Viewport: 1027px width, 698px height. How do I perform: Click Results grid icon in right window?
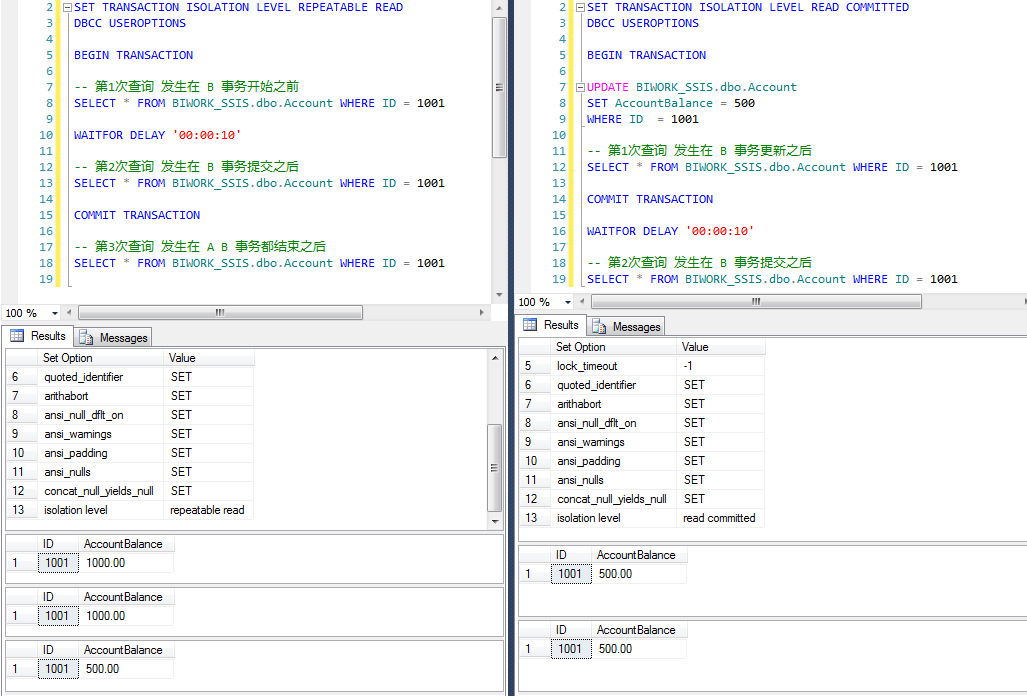point(530,325)
